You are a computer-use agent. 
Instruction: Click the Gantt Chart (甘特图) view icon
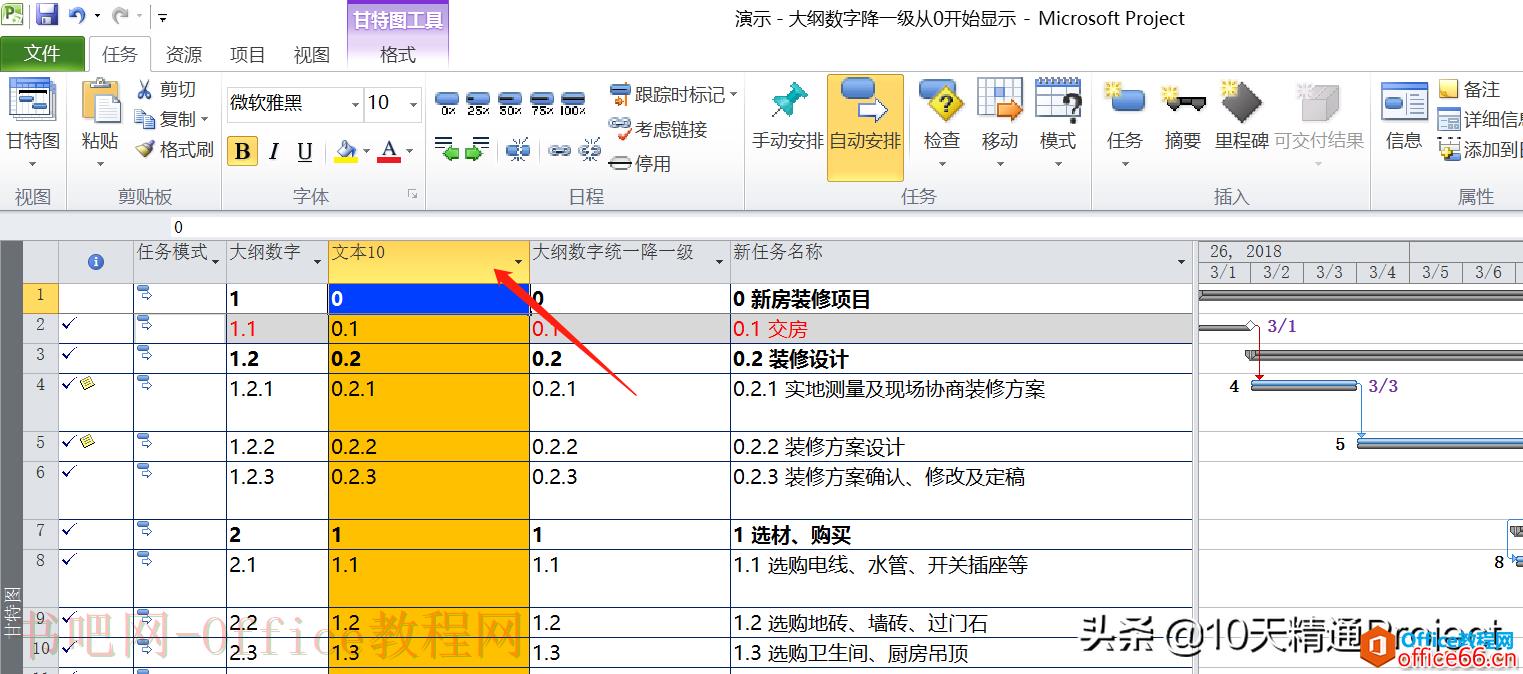(x=33, y=102)
